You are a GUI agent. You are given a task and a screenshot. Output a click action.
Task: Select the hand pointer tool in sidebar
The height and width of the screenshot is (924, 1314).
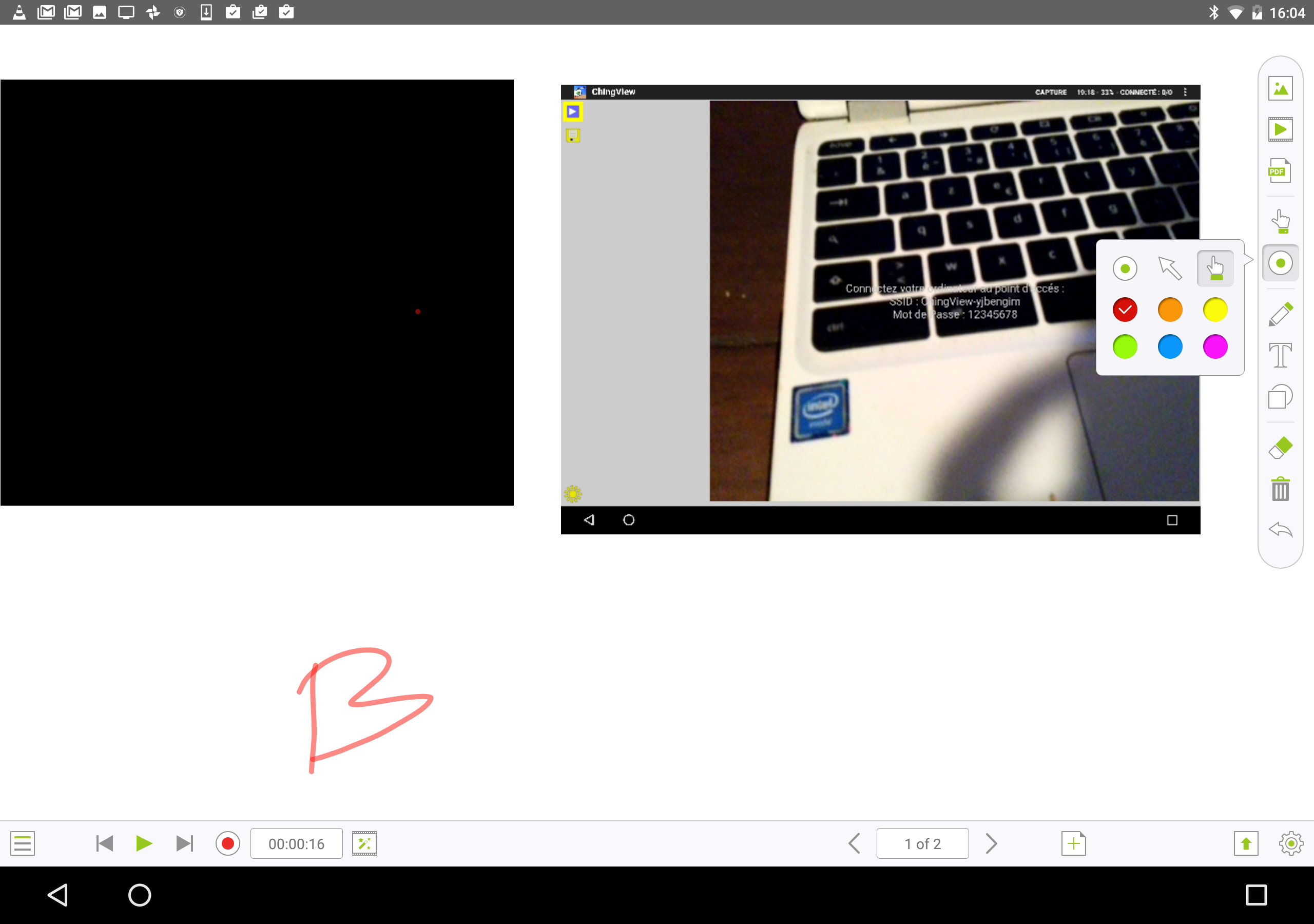point(1280,222)
